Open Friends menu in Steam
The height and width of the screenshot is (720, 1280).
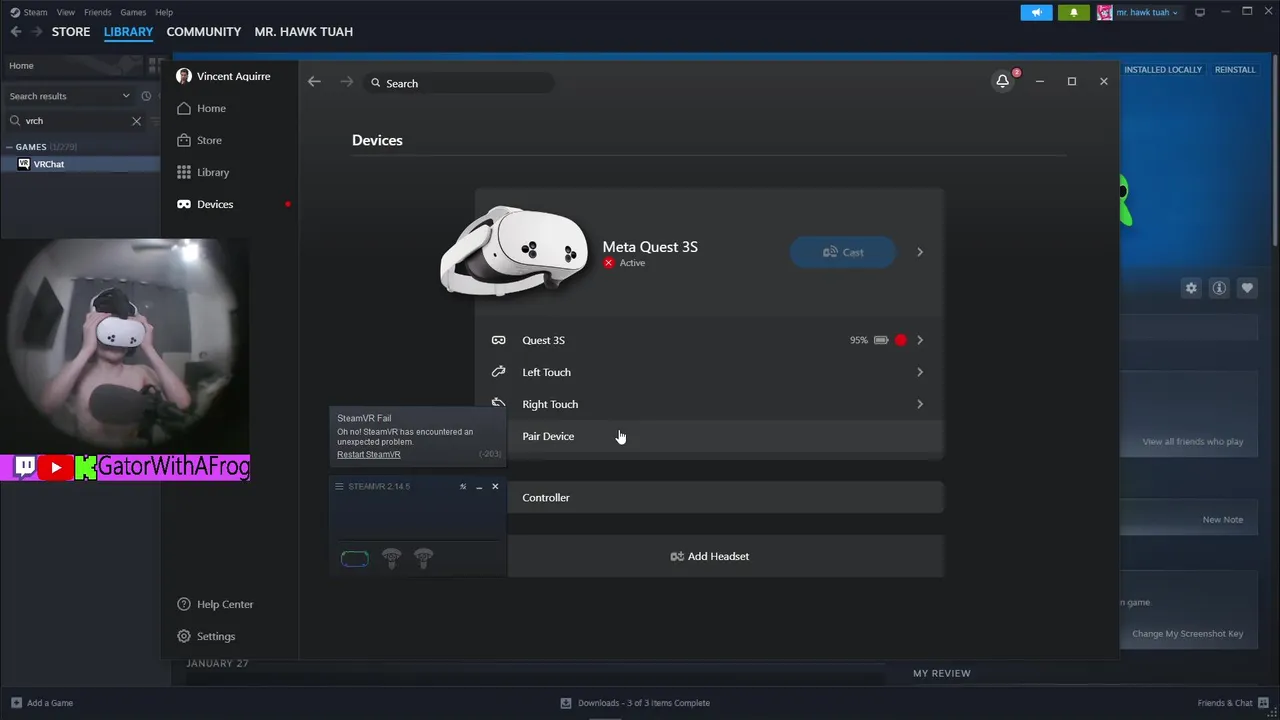[x=98, y=12]
